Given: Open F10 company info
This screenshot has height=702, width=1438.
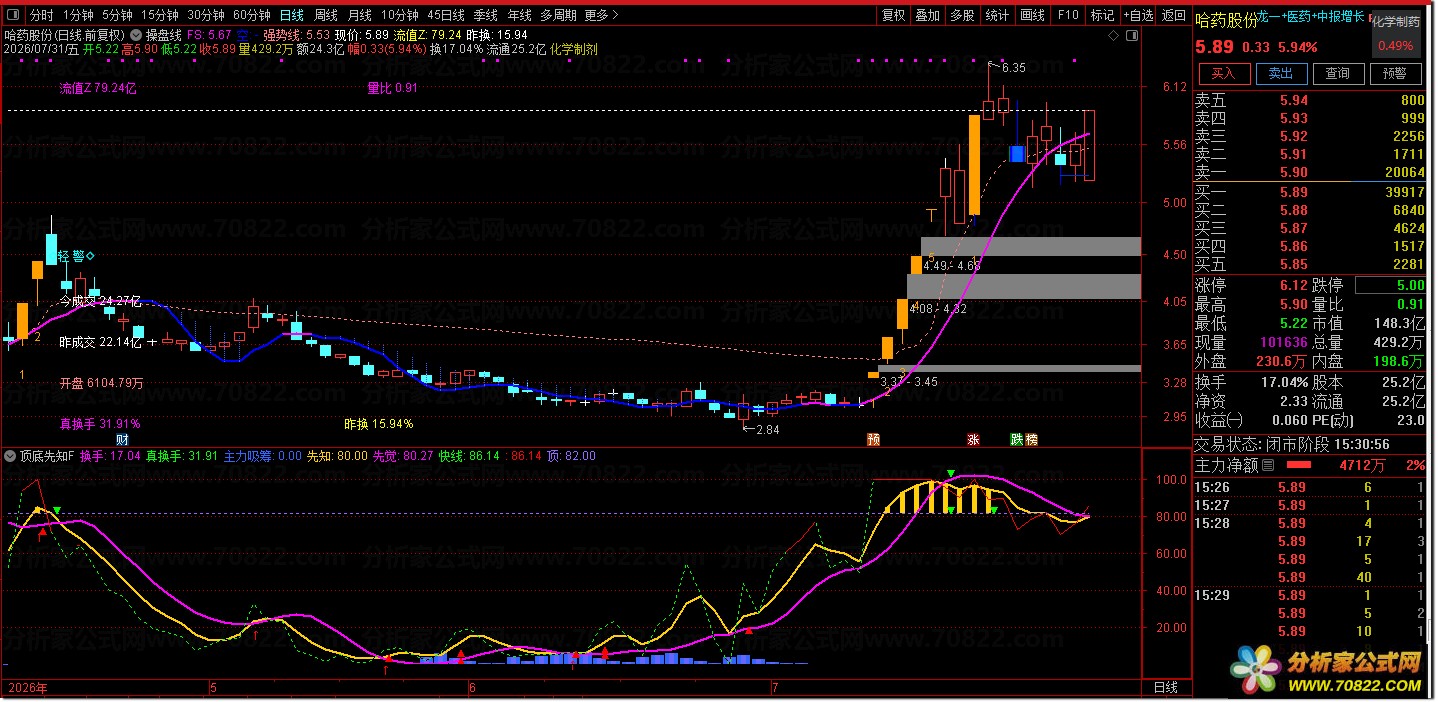Looking at the screenshot, I should tap(1068, 15).
